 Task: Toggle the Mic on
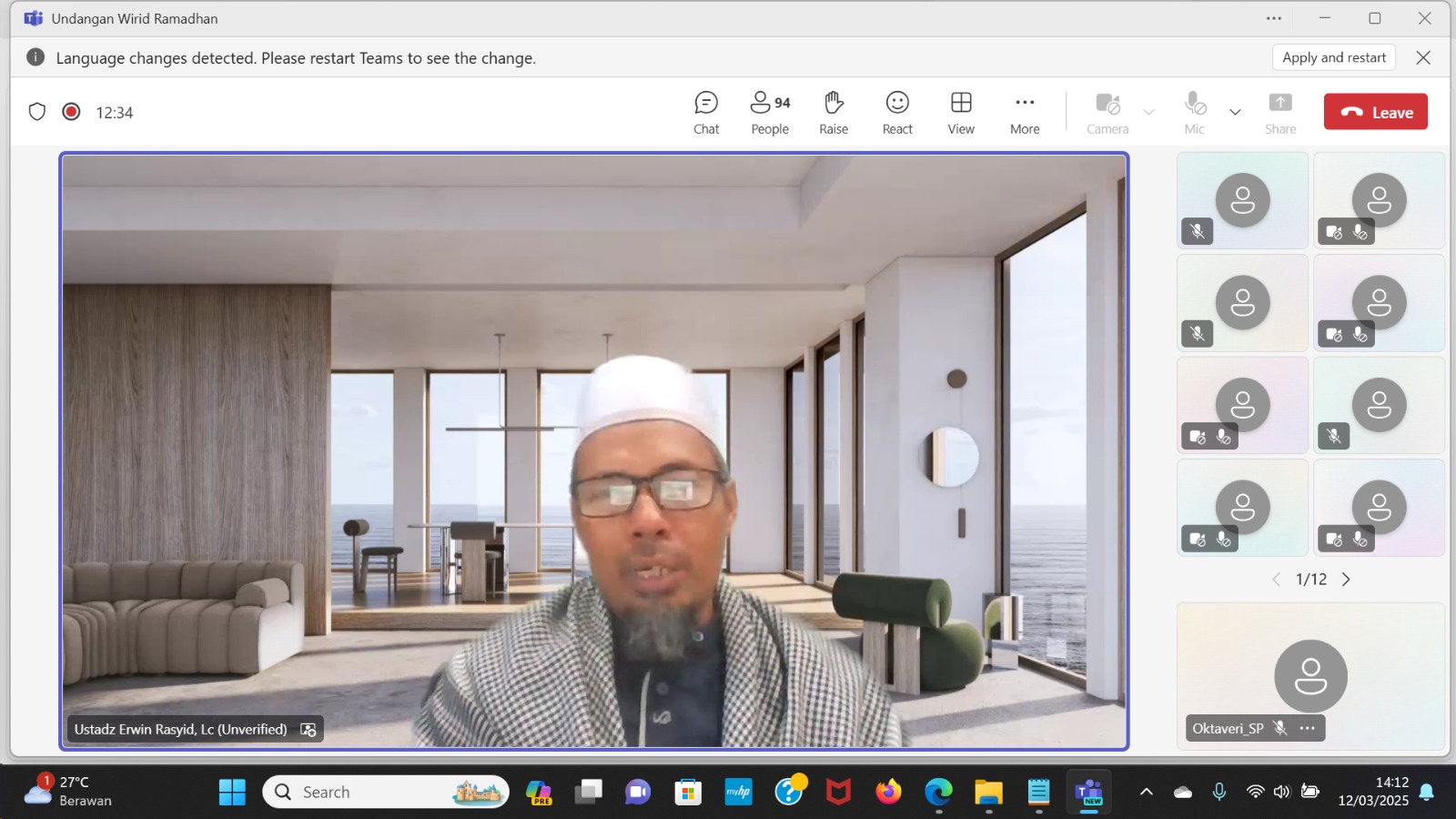[x=1195, y=113]
